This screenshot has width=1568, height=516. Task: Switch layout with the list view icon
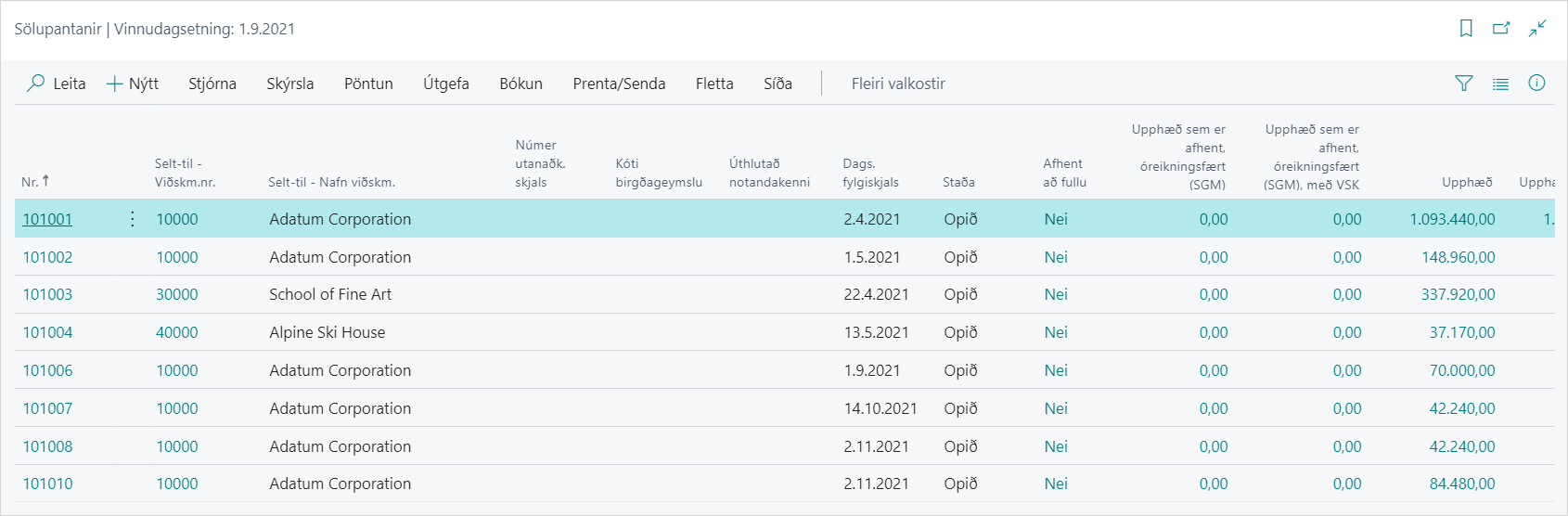tap(1500, 84)
